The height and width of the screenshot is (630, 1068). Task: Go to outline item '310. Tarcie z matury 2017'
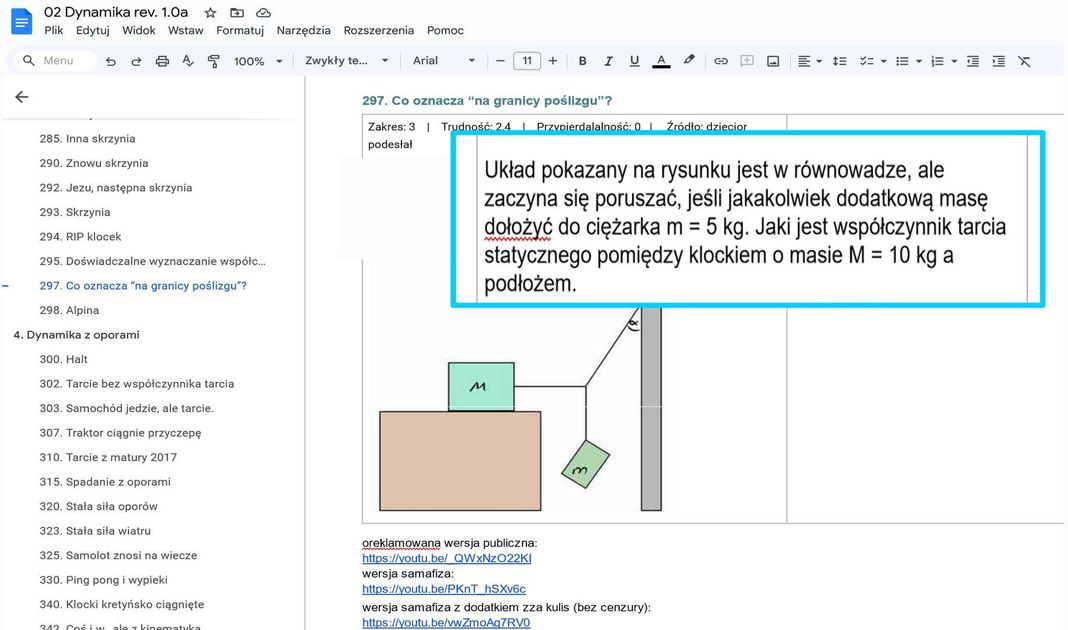tap(121, 457)
